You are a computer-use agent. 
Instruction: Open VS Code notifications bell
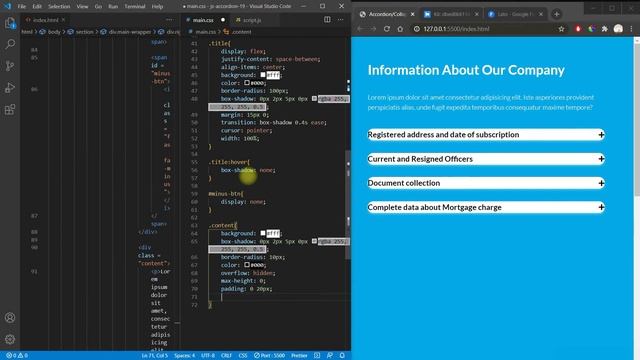[342, 356]
